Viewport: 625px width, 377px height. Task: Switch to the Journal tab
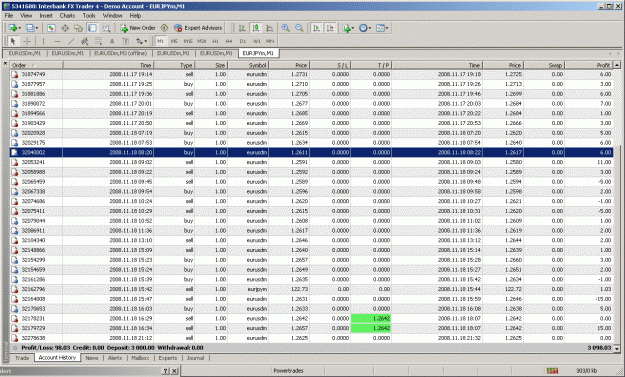(195, 358)
